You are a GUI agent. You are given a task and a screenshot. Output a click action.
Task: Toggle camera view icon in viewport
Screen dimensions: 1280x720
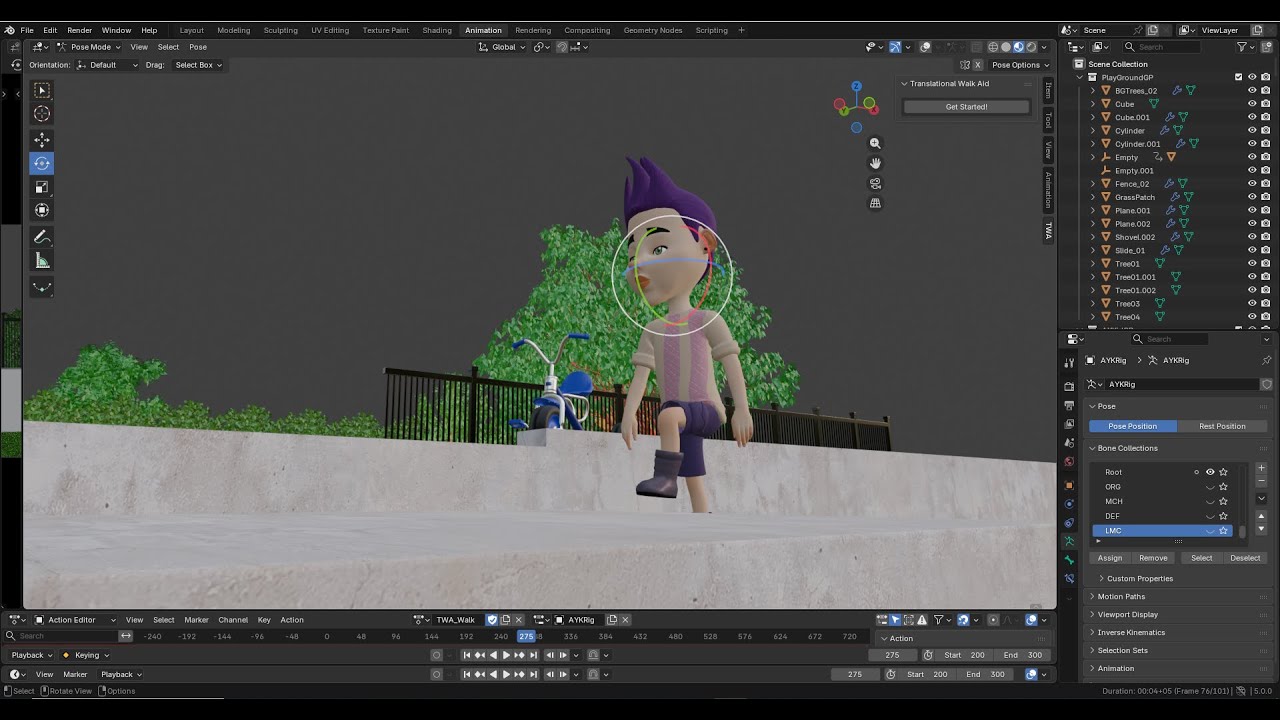point(875,183)
